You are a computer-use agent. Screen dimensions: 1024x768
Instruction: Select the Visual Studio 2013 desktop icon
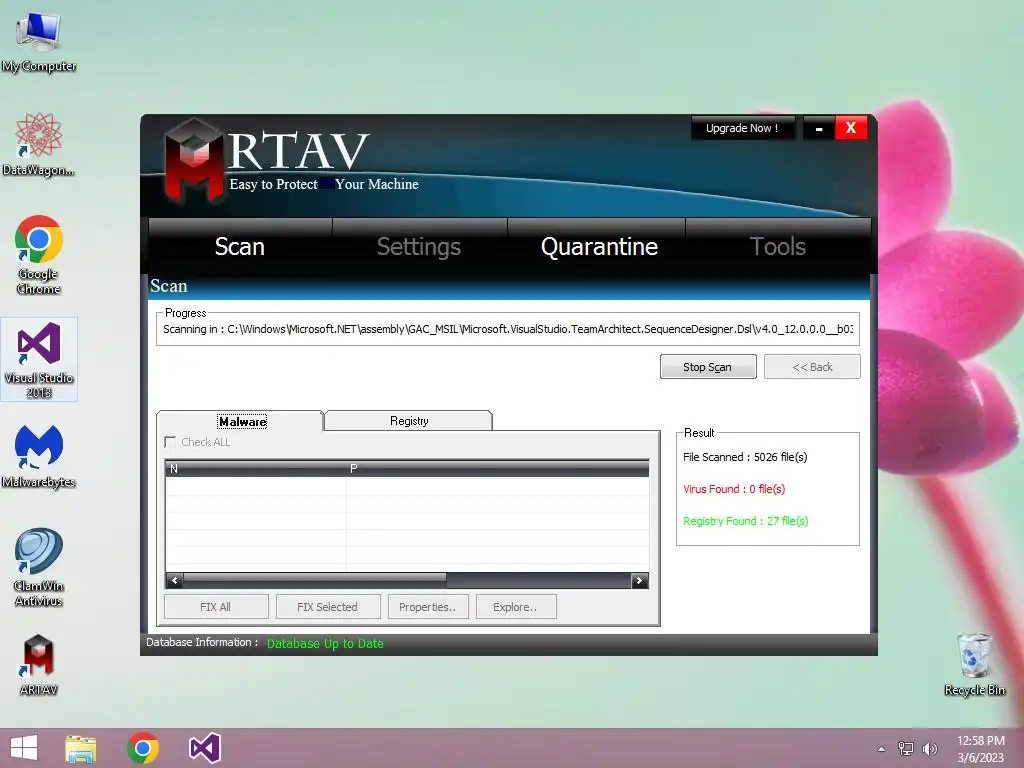click(39, 359)
